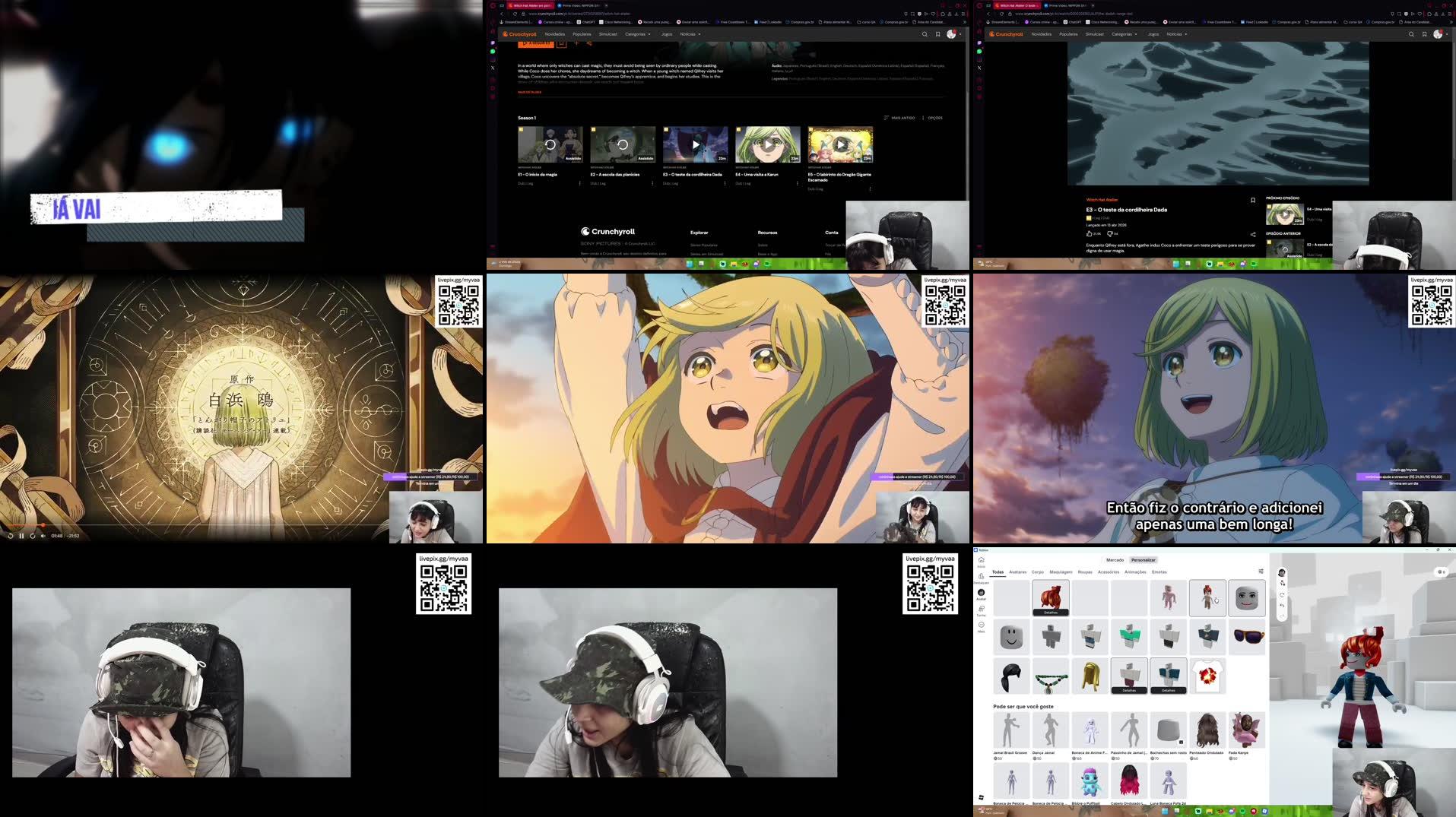Select the Roblox Emotes category tab
Image resolution: width=1456 pixels, height=817 pixels.
pyautogui.click(x=1159, y=572)
